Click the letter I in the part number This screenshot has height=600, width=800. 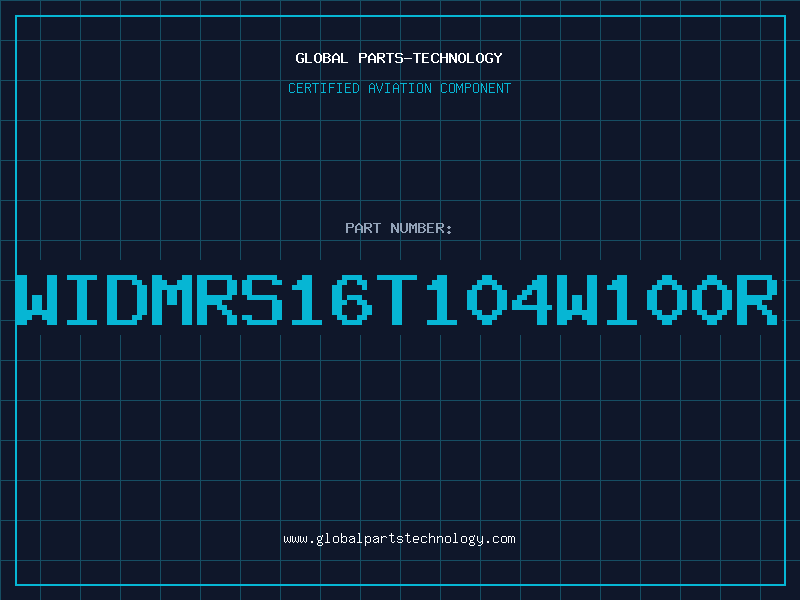[82, 300]
